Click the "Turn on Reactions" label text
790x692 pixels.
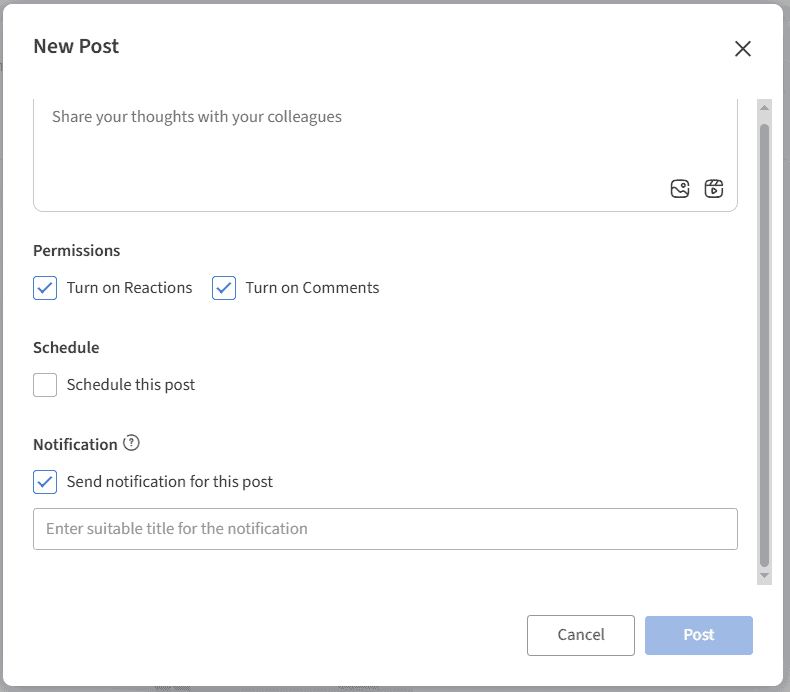(x=129, y=288)
